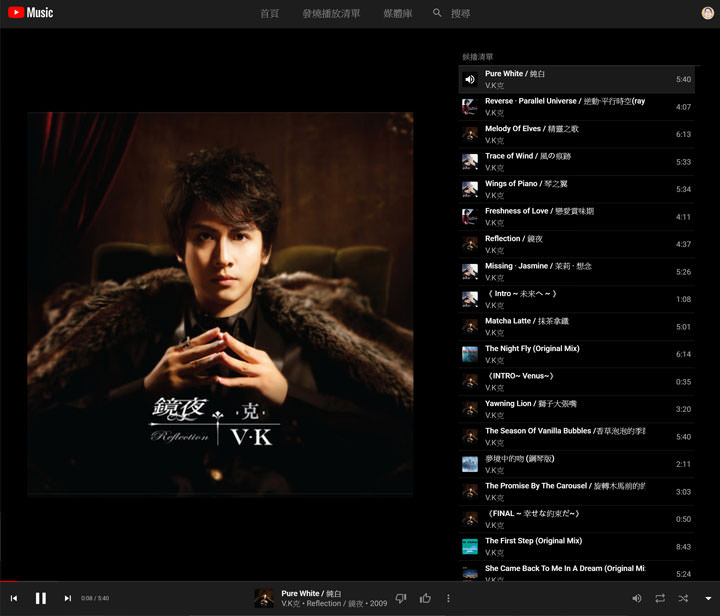Play She Came Back To Me In A Dream

576,572
